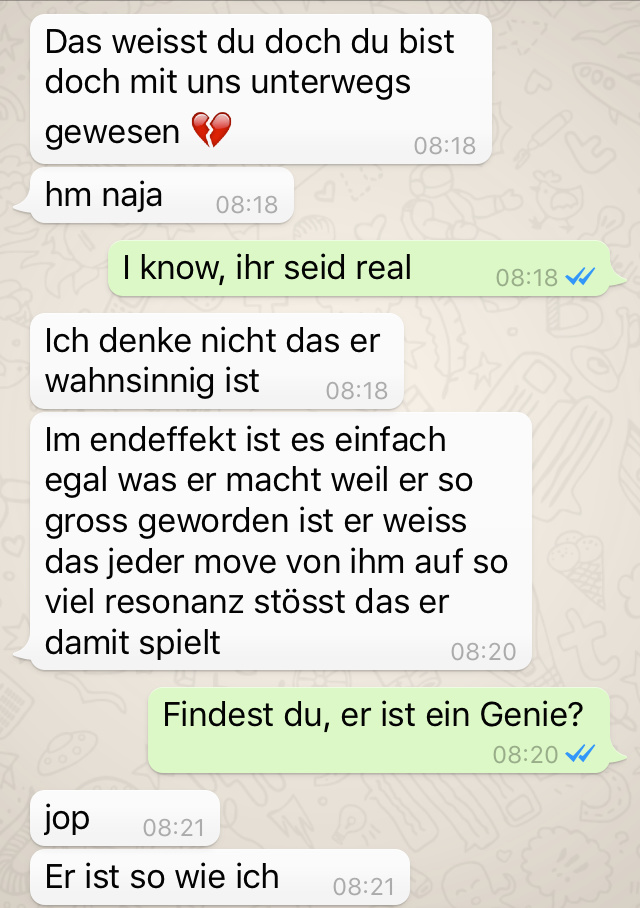Tap the 08:20 timestamp after 'damit spielt'

coord(484,652)
